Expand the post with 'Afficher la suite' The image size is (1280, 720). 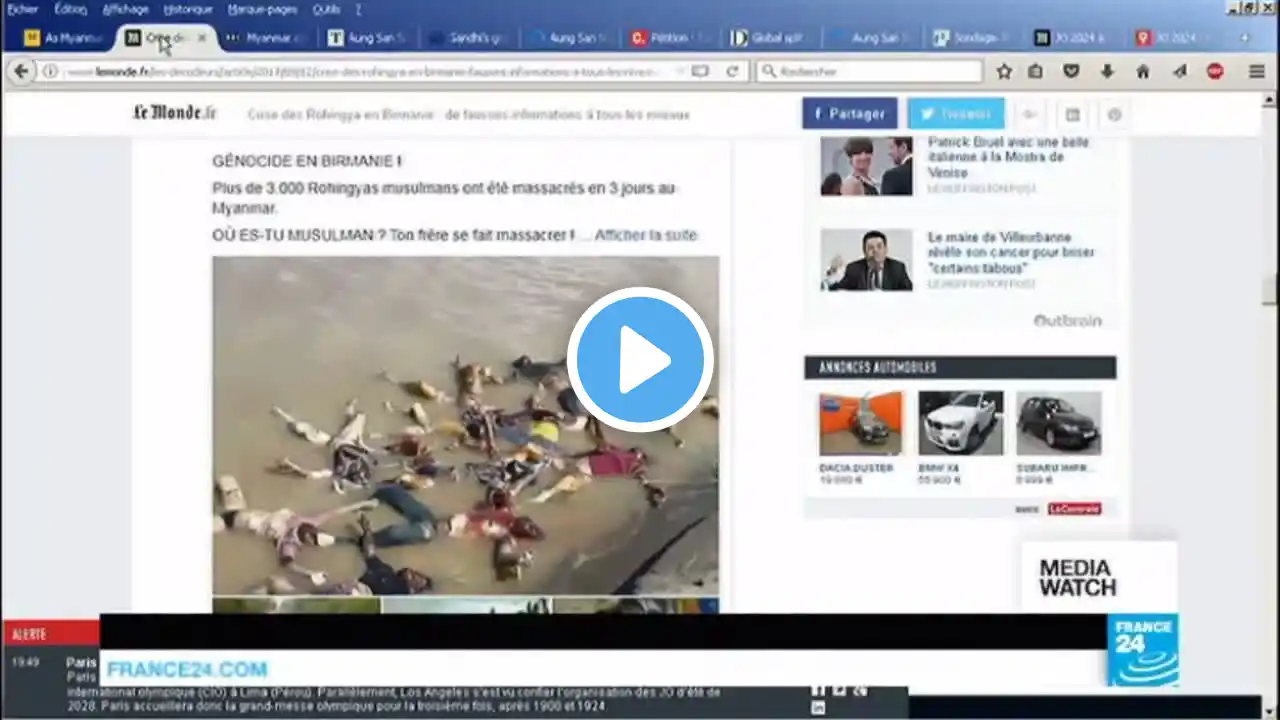646,235
